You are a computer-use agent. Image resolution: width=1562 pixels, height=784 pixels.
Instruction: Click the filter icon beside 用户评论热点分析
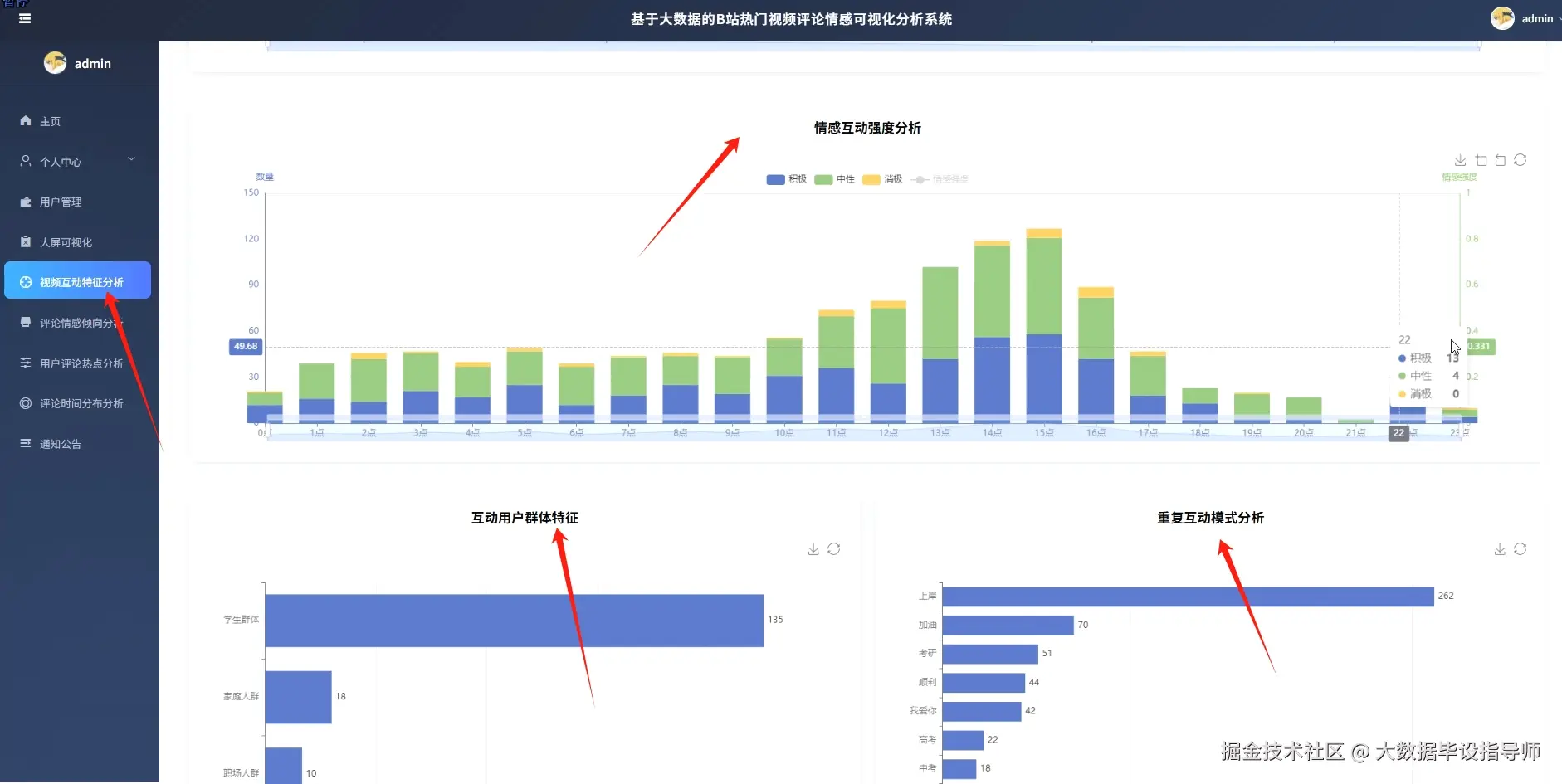click(x=26, y=363)
